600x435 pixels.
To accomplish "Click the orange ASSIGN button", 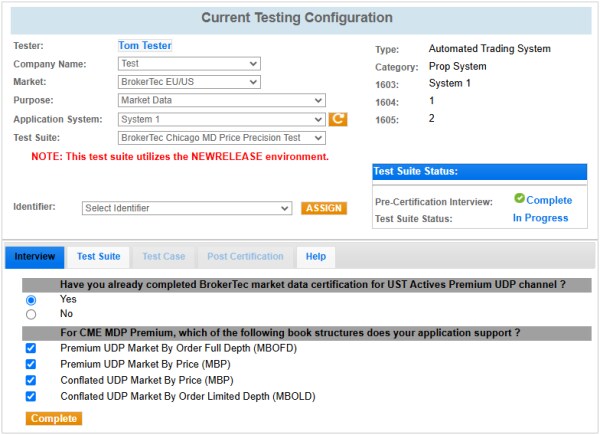I will coord(323,208).
